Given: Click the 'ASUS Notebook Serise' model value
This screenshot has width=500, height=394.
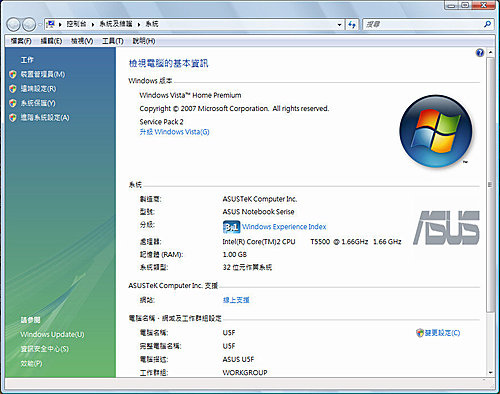Looking at the screenshot, I should coord(258,212).
